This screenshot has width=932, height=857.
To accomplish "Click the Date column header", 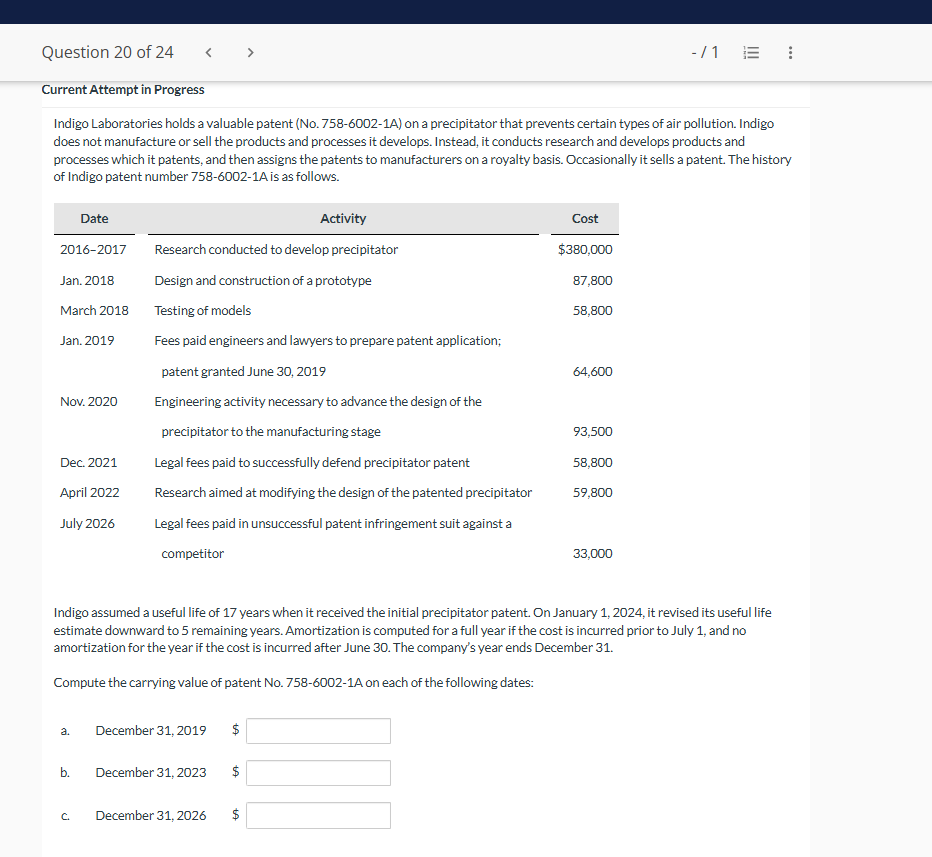I will coord(95,219).
